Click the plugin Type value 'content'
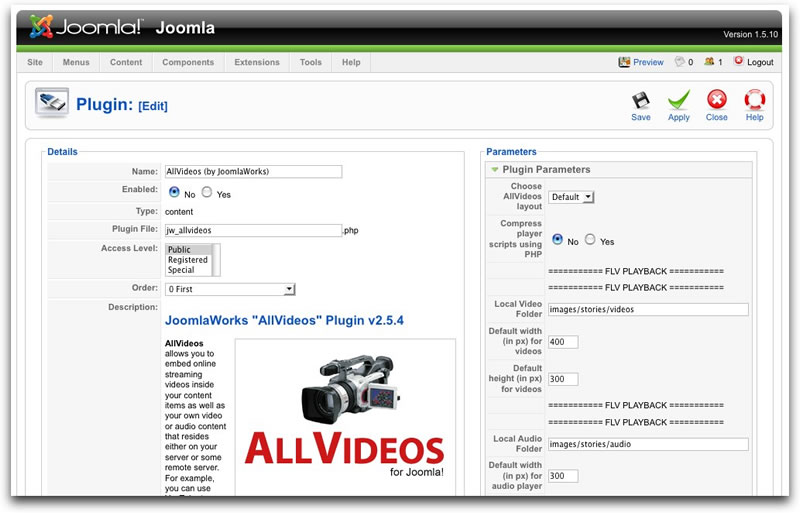800x513 pixels. [x=179, y=212]
